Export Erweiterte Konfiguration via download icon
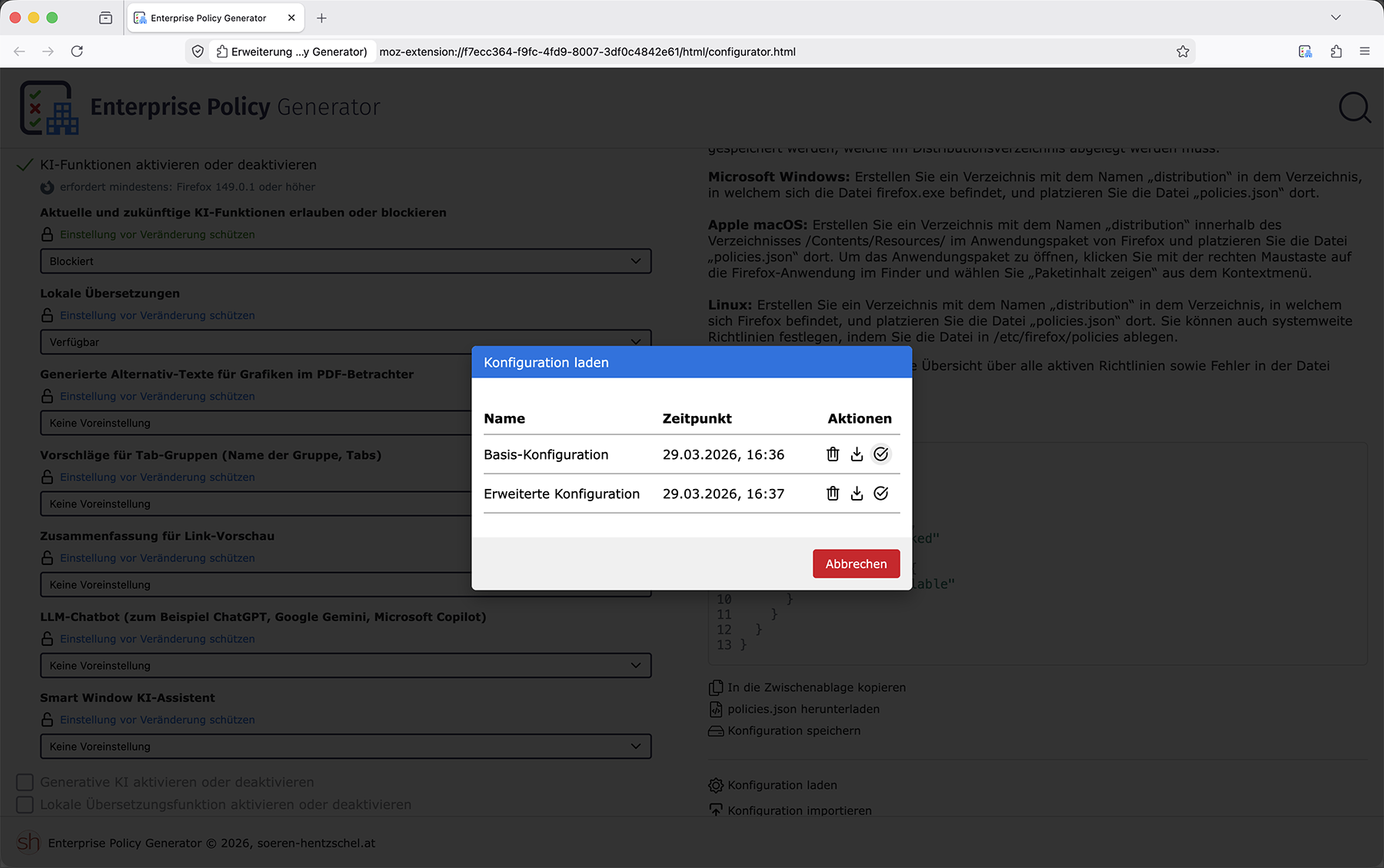Viewport: 1384px width, 868px height. coord(857,494)
